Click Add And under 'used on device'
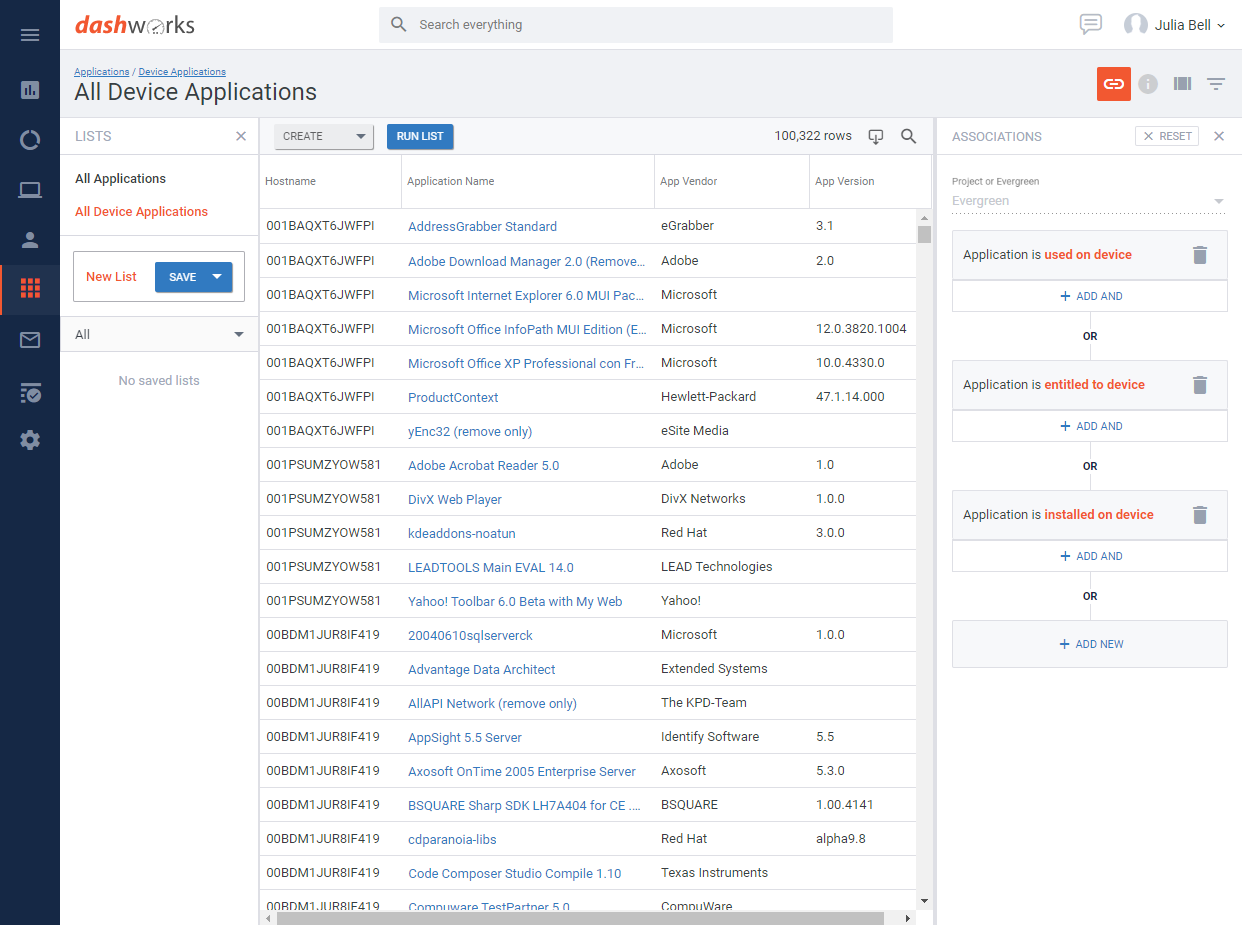1242x925 pixels. 1090,296
